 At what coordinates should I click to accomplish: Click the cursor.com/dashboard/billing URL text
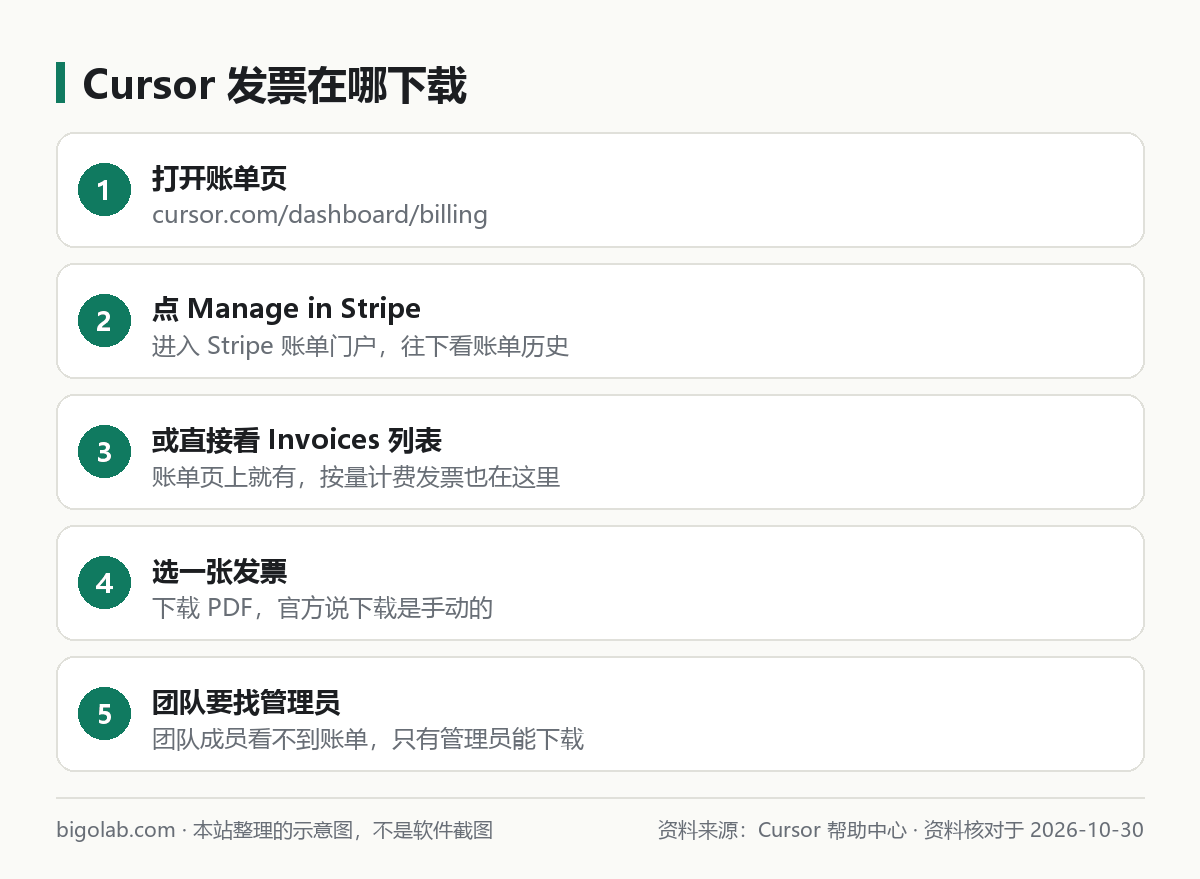(319, 214)
